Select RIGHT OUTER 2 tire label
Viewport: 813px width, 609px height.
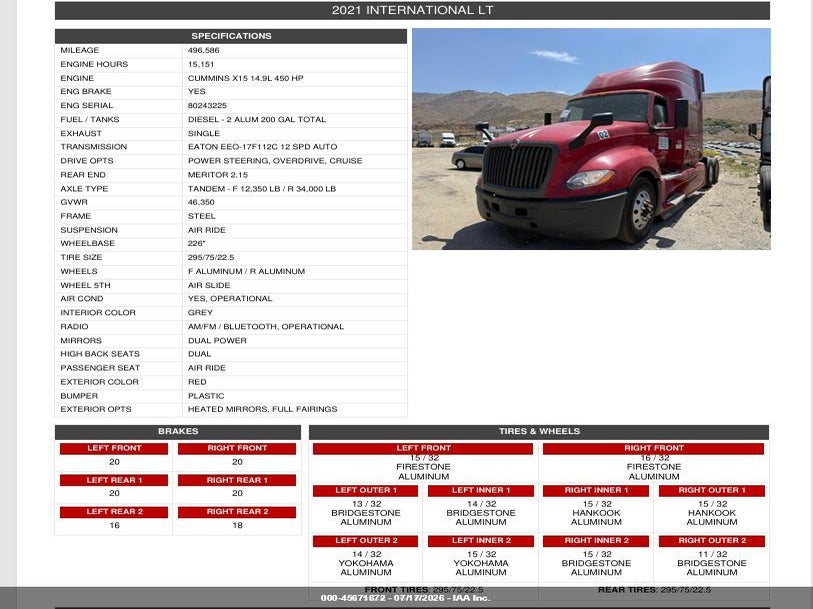(x=712, y=541)
